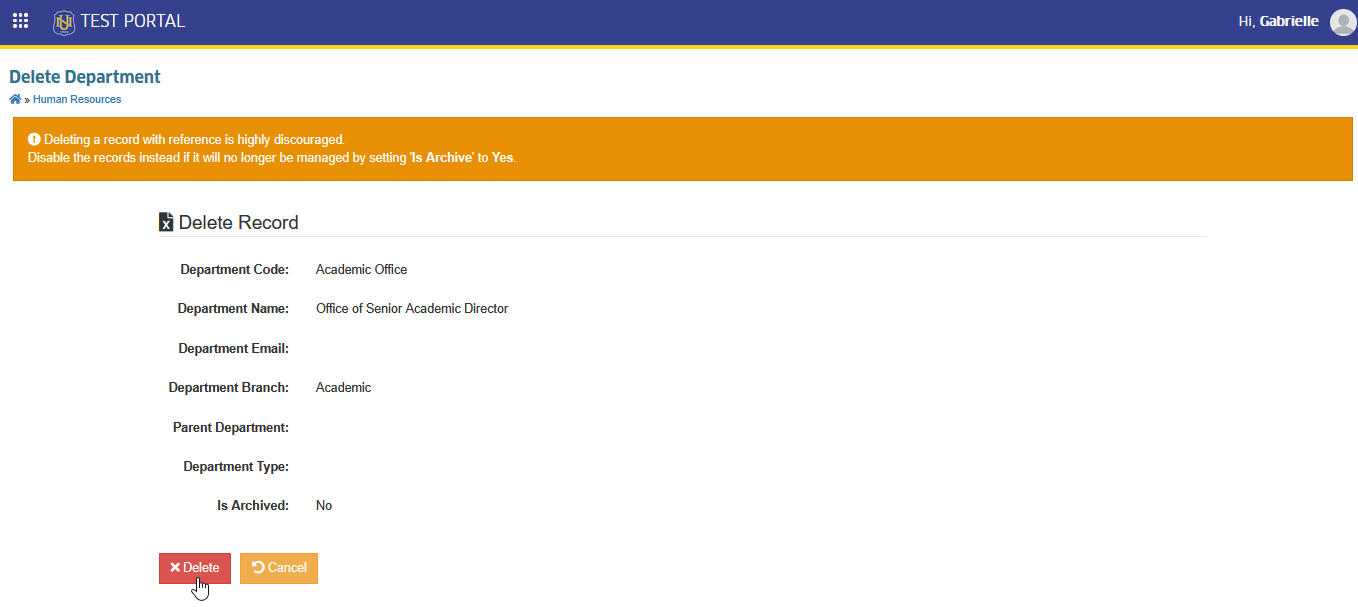Click the exclamation warning icon in banner

(x=34, y=139)
